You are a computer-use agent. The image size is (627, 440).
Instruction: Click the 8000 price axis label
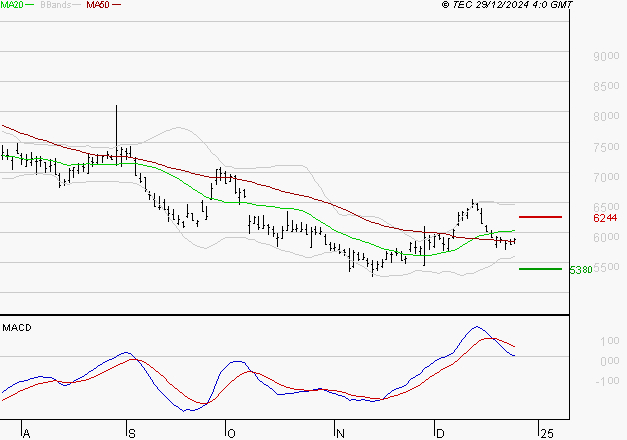coord(606,116)
